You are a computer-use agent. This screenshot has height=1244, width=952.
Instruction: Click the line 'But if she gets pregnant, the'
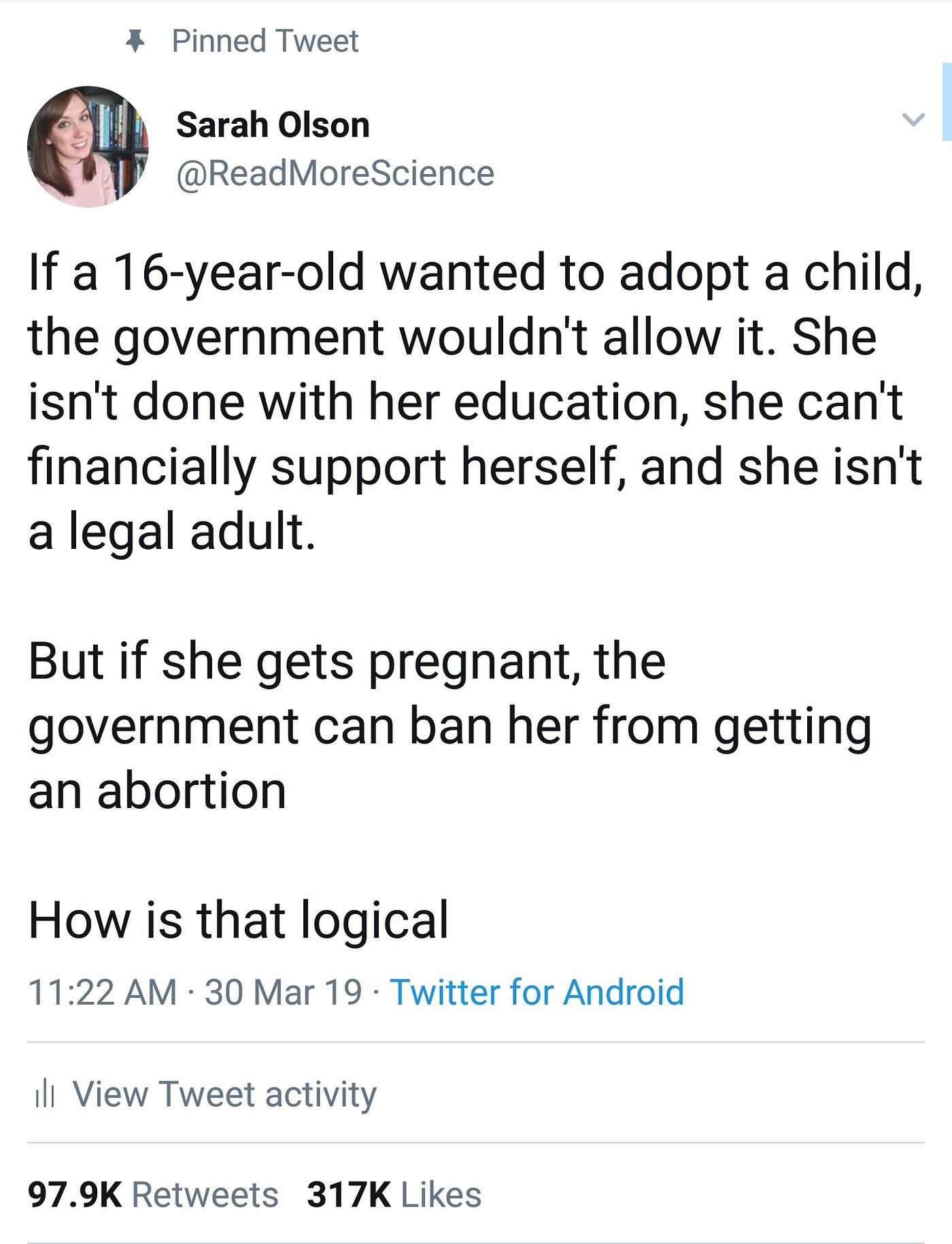[x=347, y=662]
